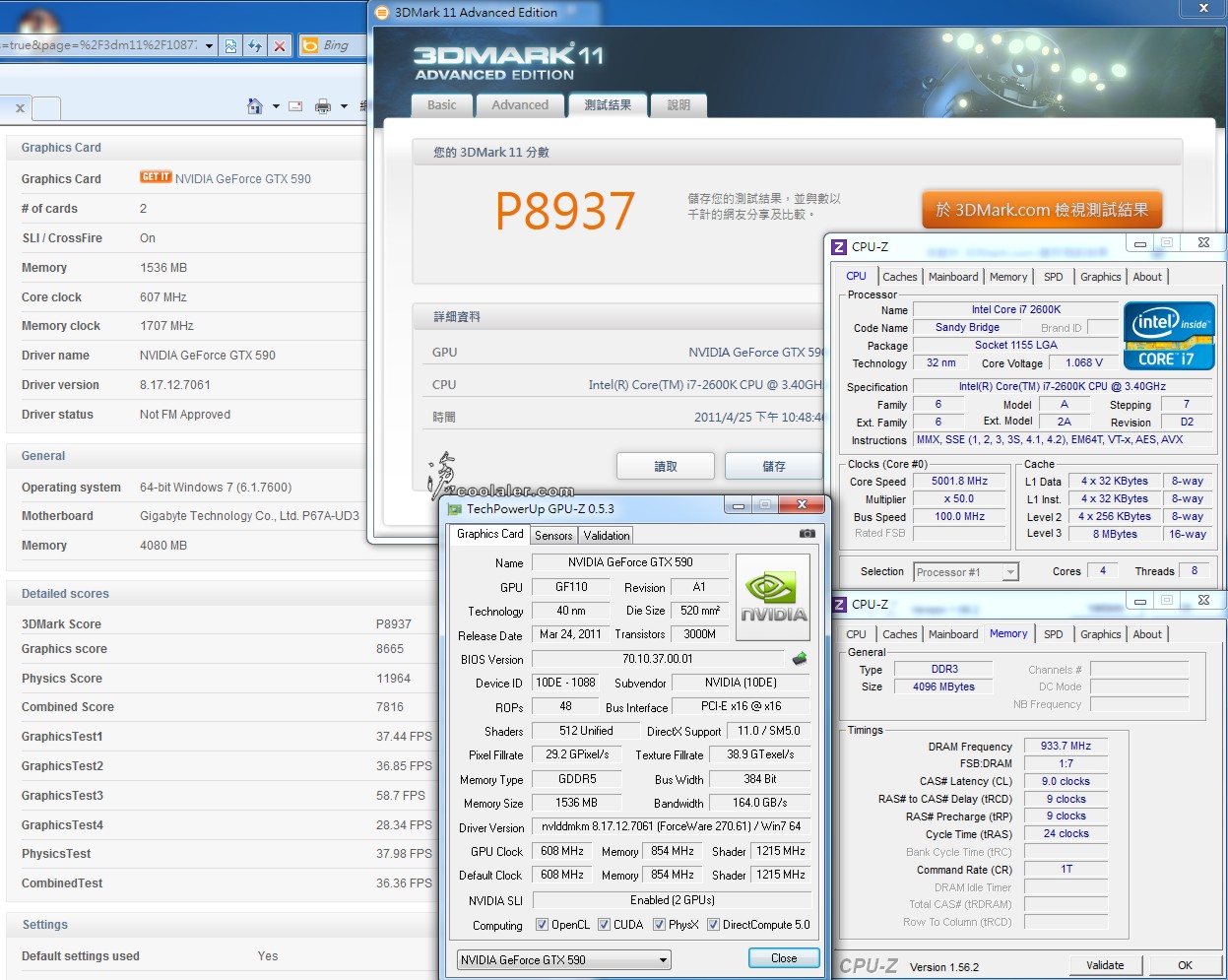This screenshot has width=1228, height=980.
Task: Click the Close button in GPU-Z
Action: point(784,958)
